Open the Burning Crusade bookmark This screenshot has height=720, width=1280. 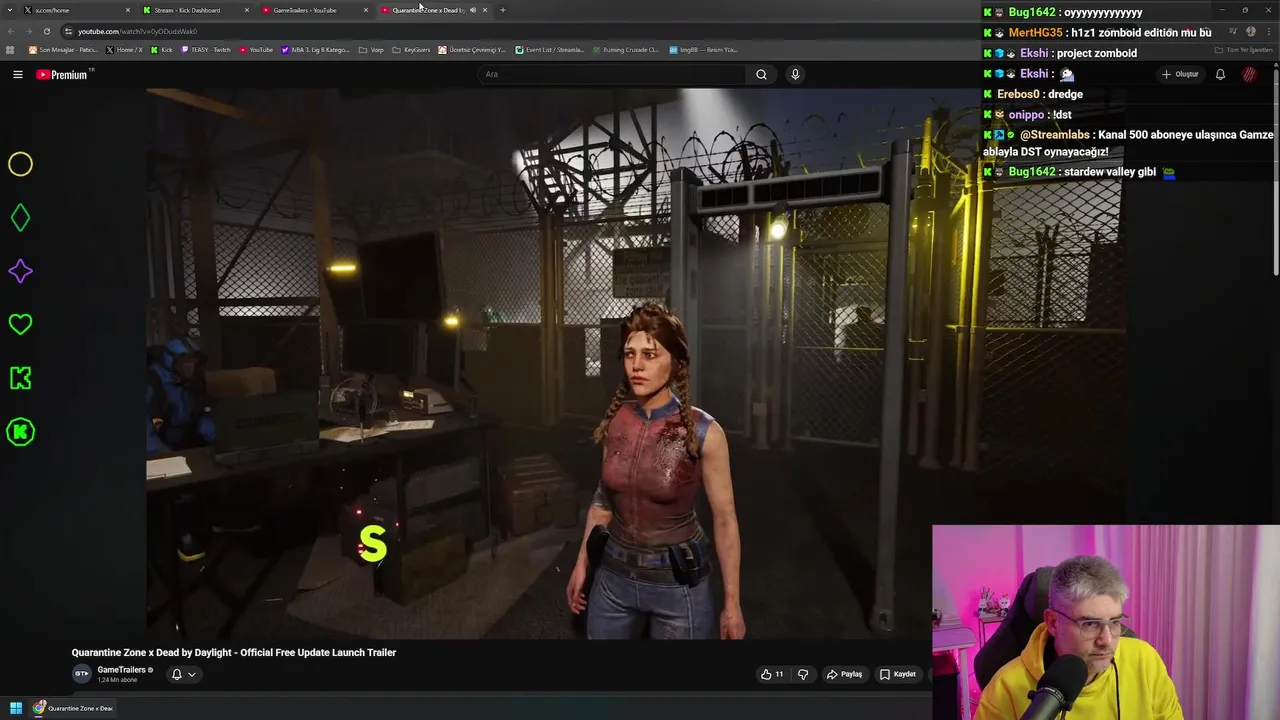pyautogui.click(x=625, y=49)
